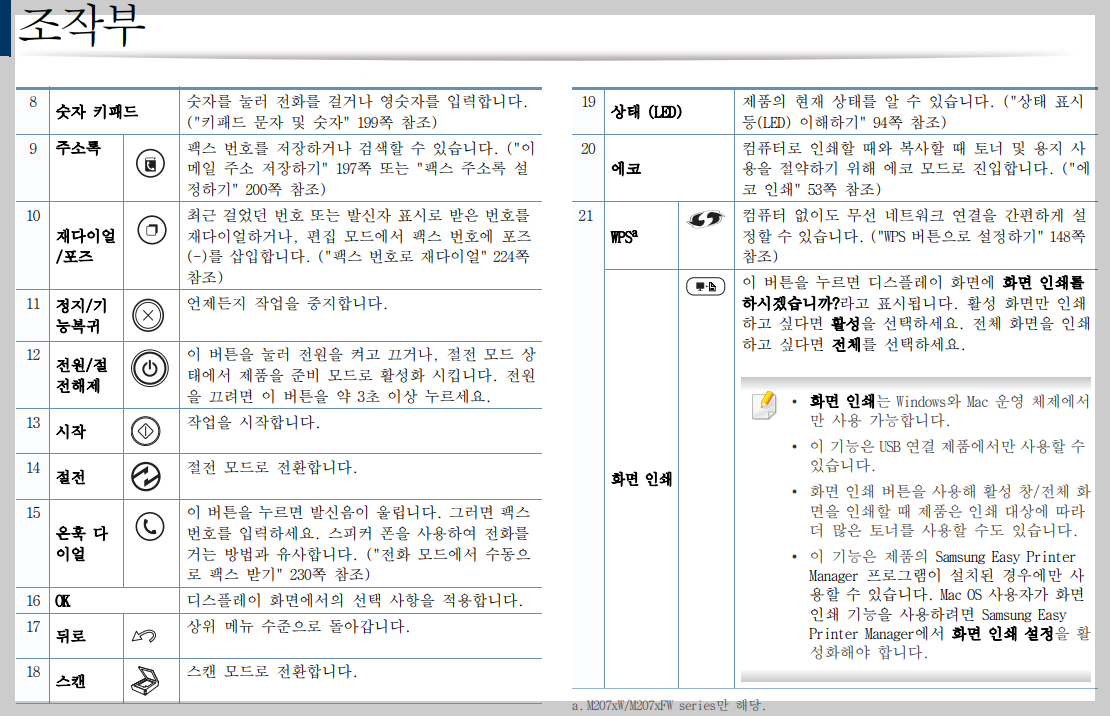Select the label 스캔 in row 18

71,681
